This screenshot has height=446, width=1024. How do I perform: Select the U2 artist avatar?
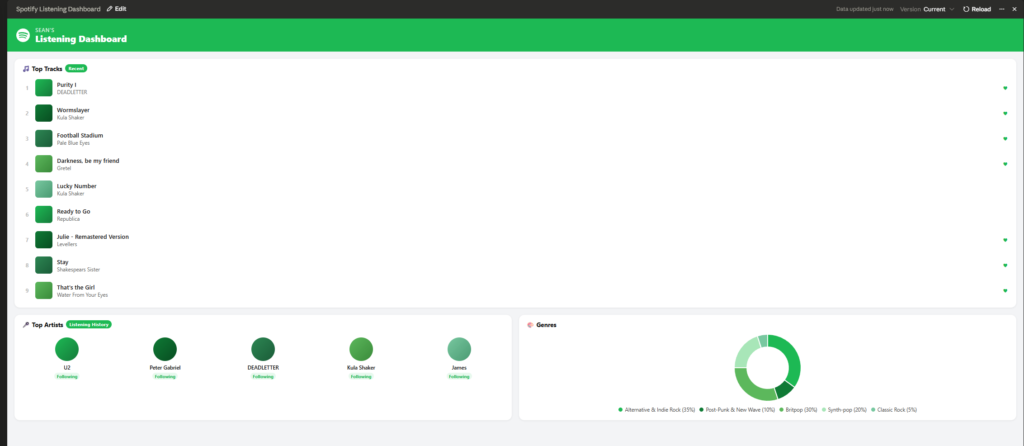pyautogui.click(x=67, y=349)
